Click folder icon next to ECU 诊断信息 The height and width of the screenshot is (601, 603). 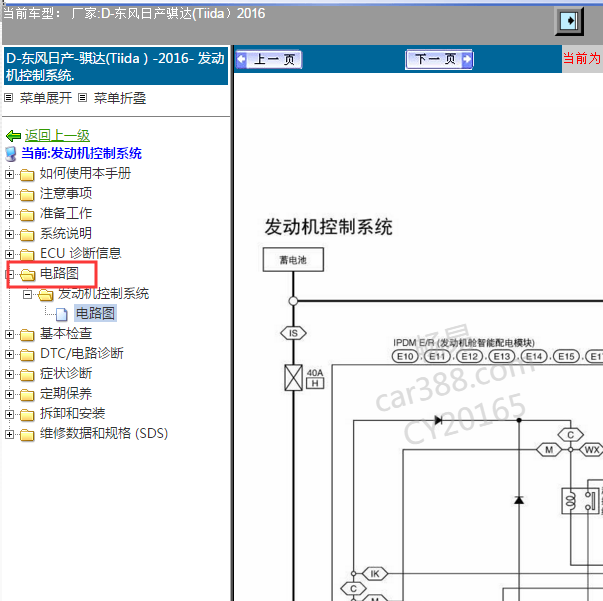(27, 255)
